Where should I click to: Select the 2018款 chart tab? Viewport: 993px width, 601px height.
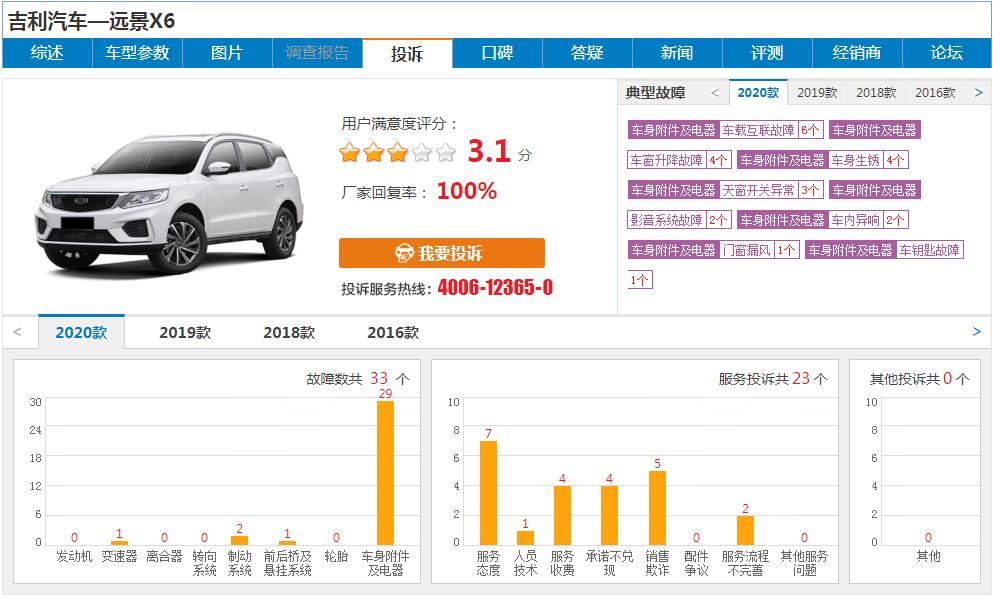pos(289,332)
